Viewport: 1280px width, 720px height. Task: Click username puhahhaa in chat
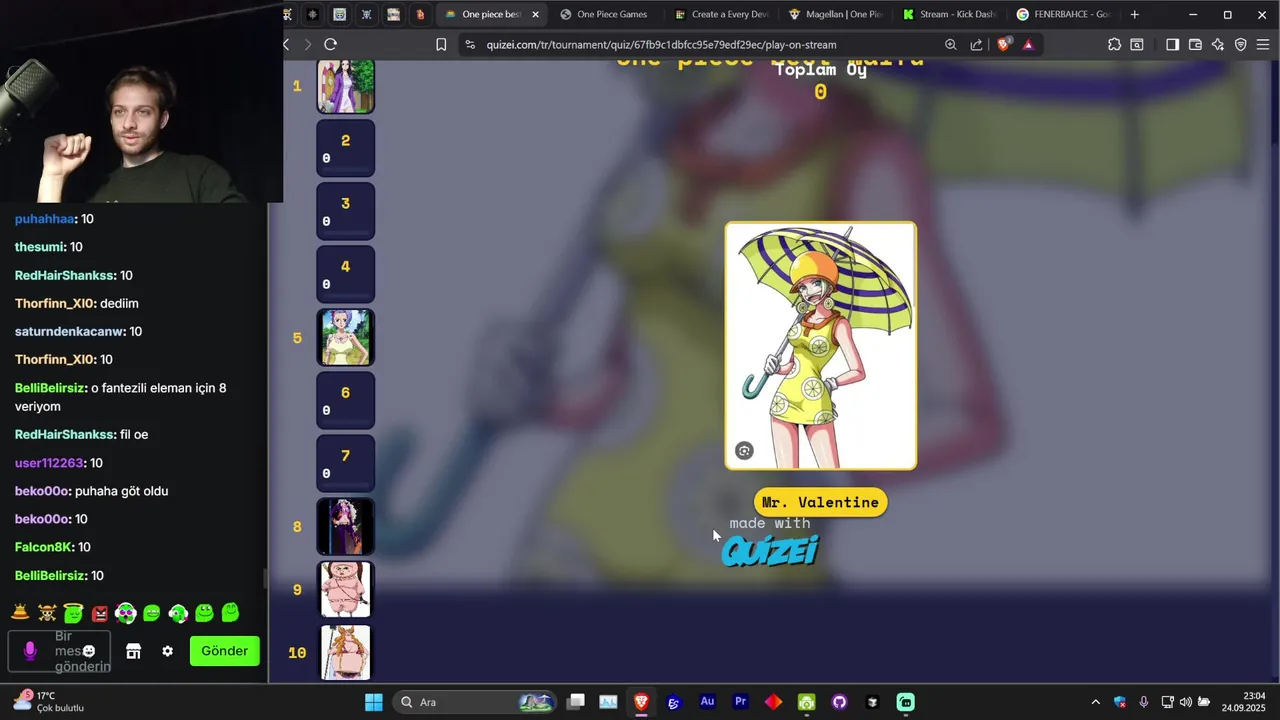pos(44,219)
